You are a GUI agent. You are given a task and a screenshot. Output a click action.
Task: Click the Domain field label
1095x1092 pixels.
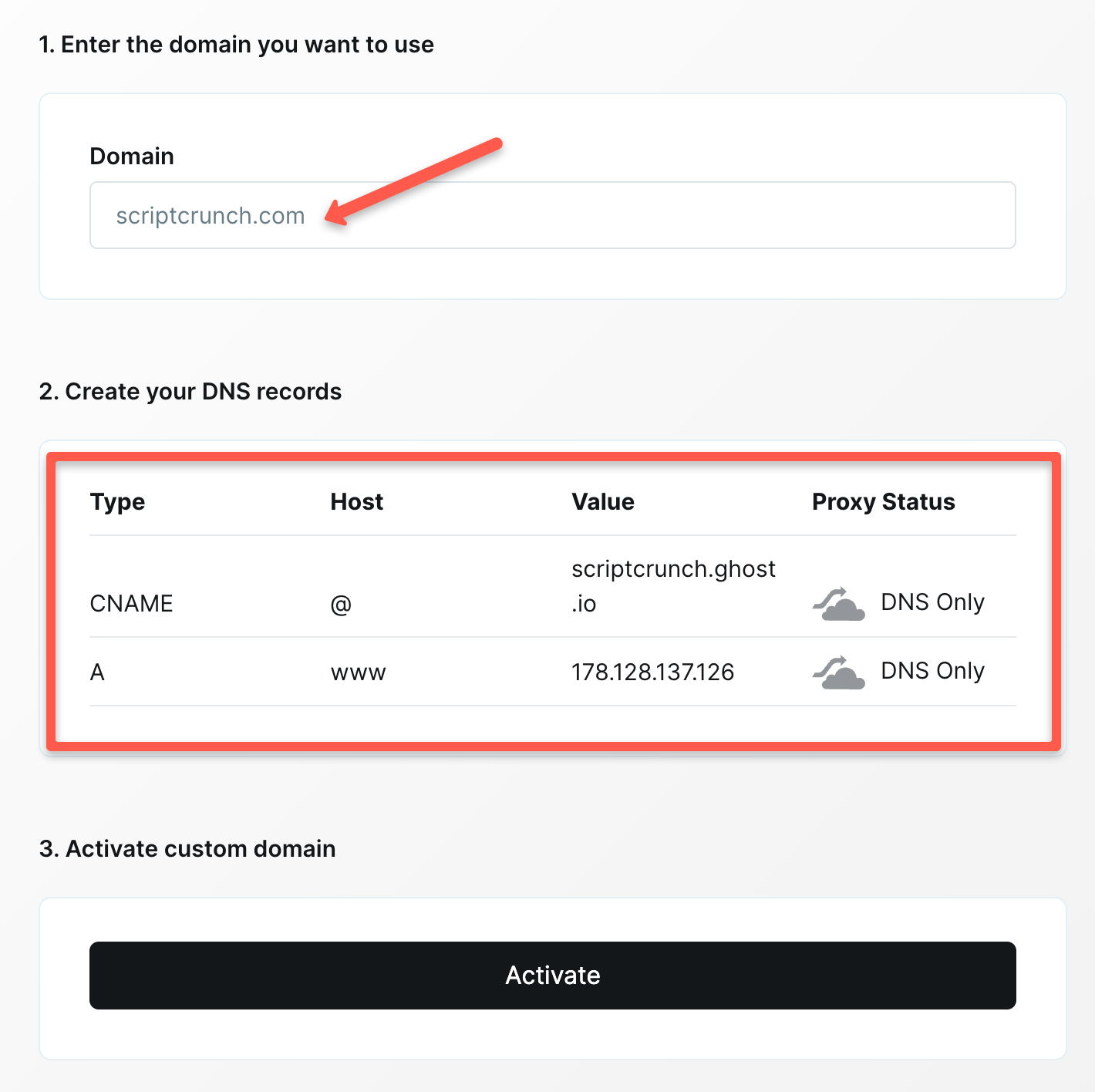pyautogui.click(x=132, y=157)
